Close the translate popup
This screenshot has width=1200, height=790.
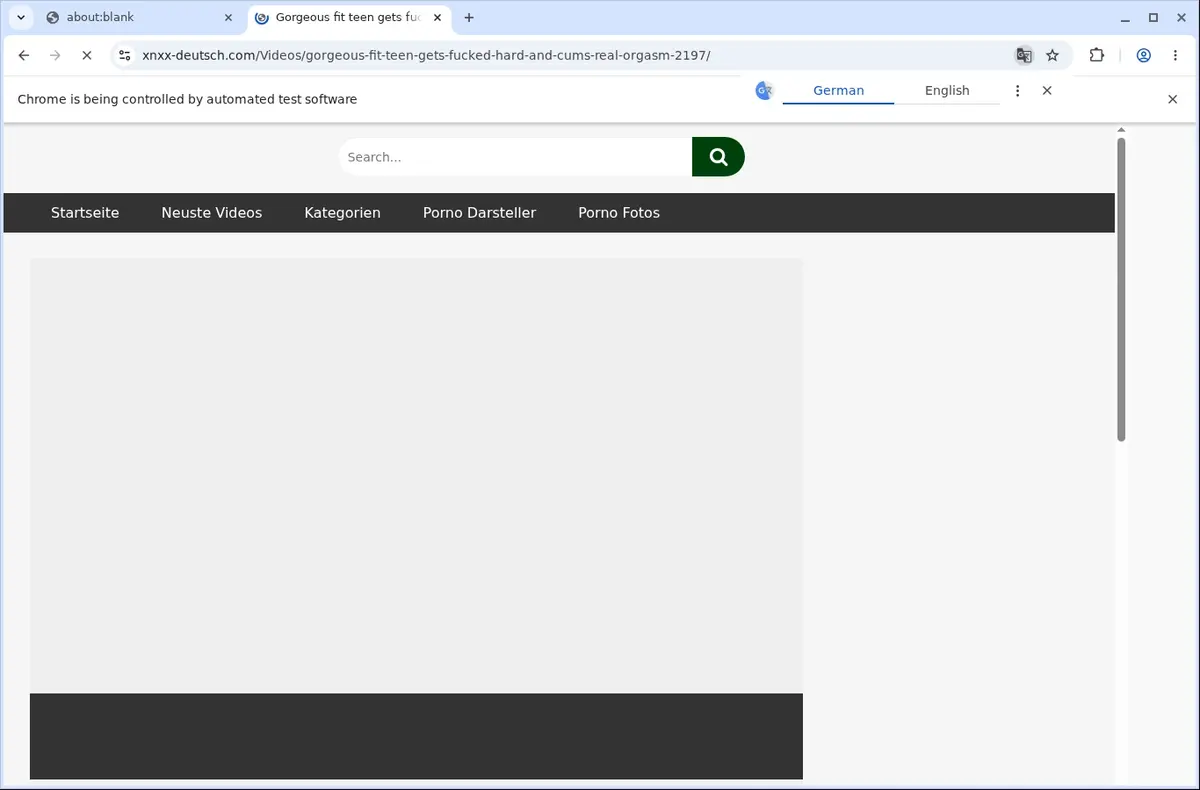(1047, 91)
